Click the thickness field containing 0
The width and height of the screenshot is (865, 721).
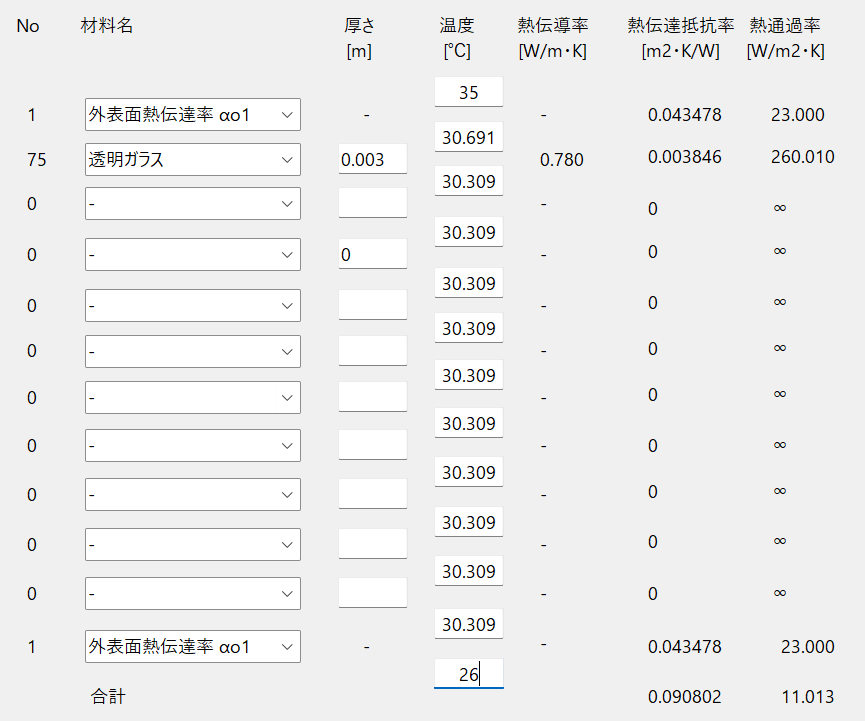coord(373,254)
